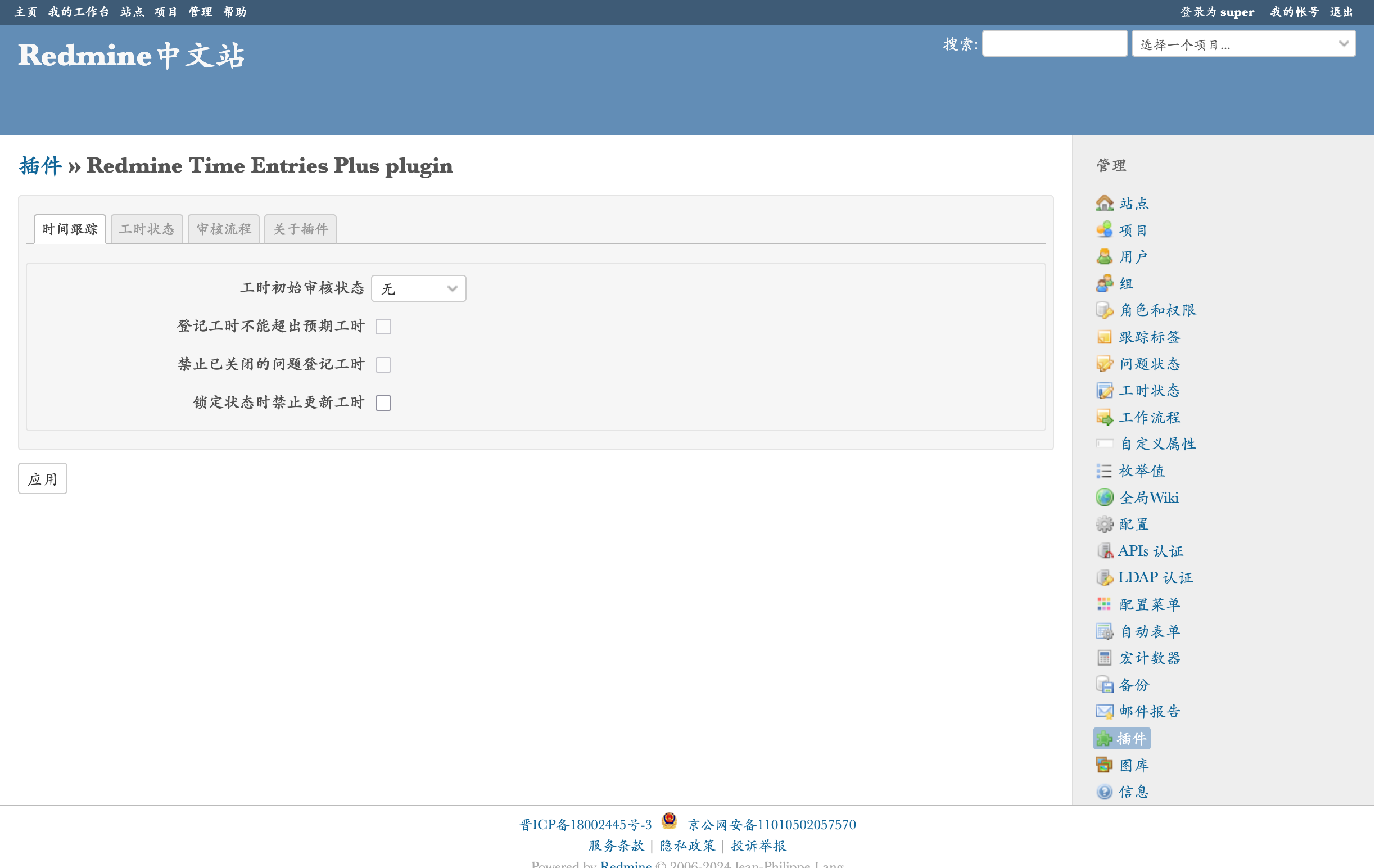Click the puzzle piece icon for 插件
Viewport: 1375px width, 868px height.
click(x=1104, y=738)
